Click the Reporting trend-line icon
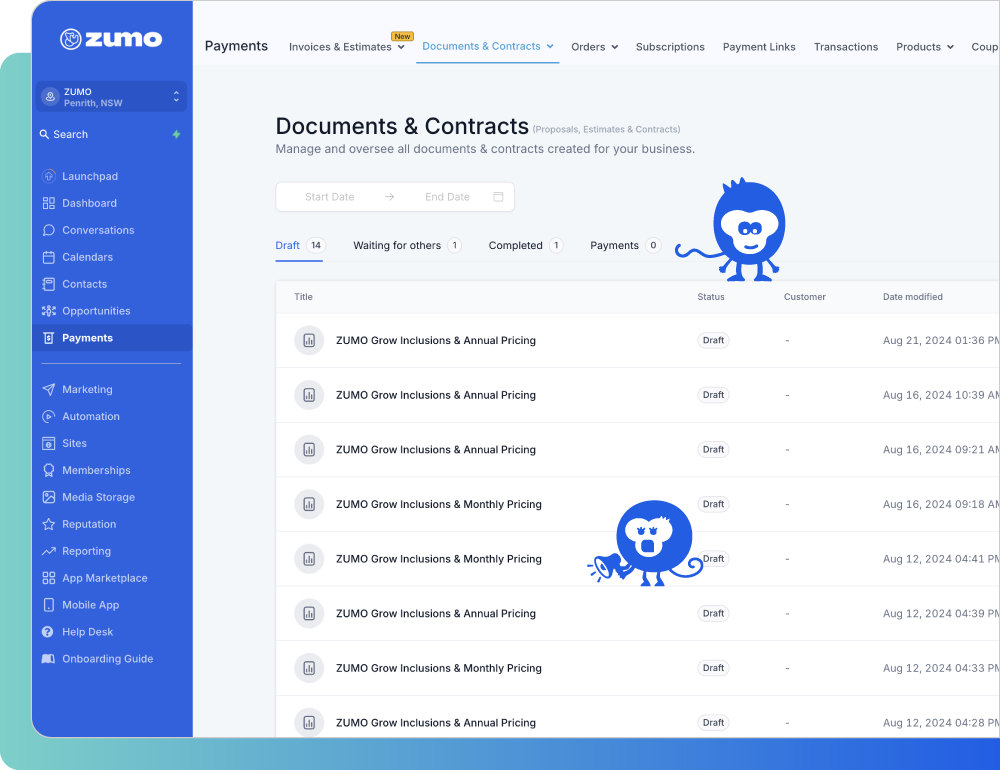The image size is (1000, 770). click(x=48, y=551)
